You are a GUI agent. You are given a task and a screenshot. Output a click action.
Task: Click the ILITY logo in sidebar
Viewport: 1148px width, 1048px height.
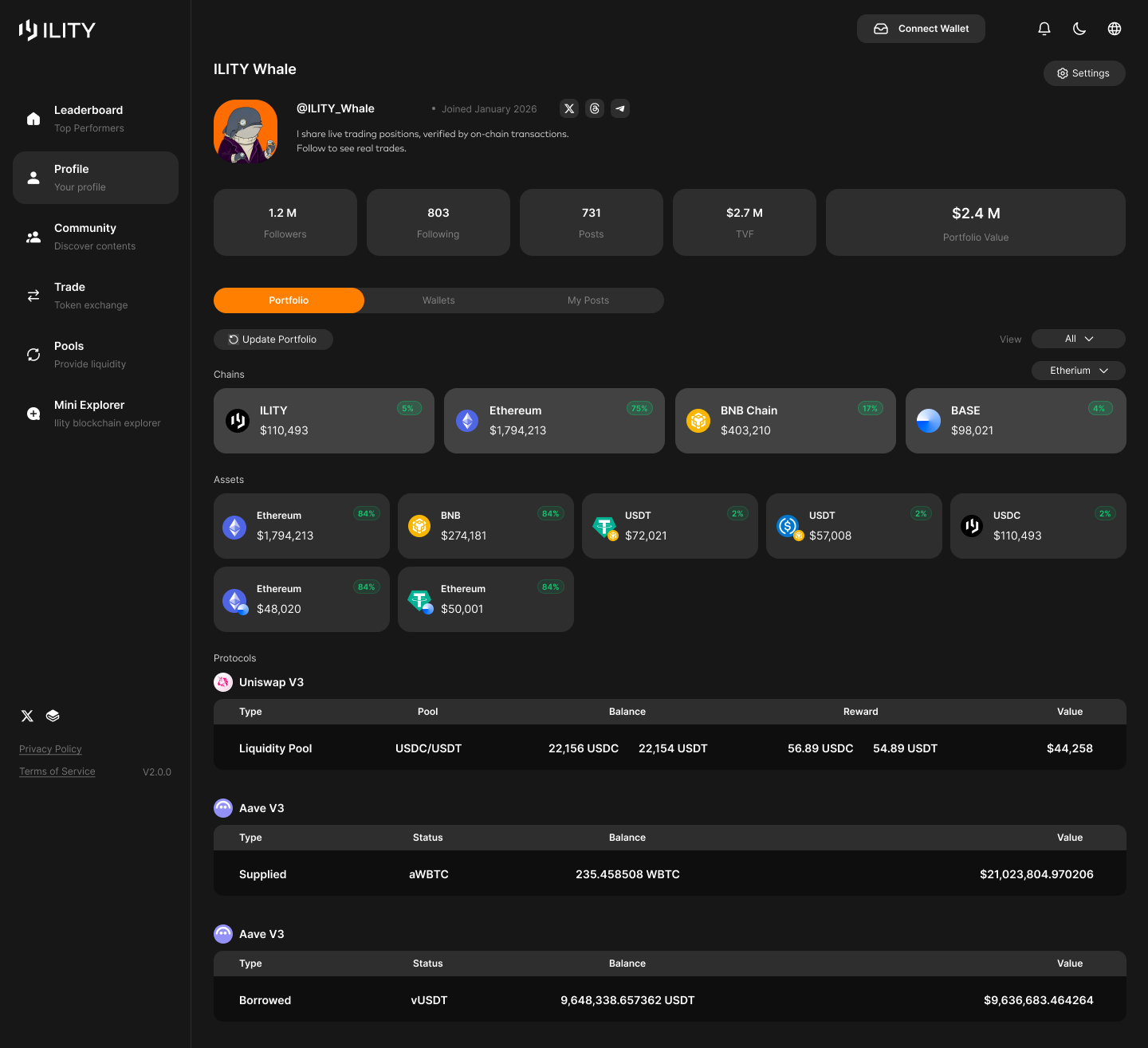57,30
